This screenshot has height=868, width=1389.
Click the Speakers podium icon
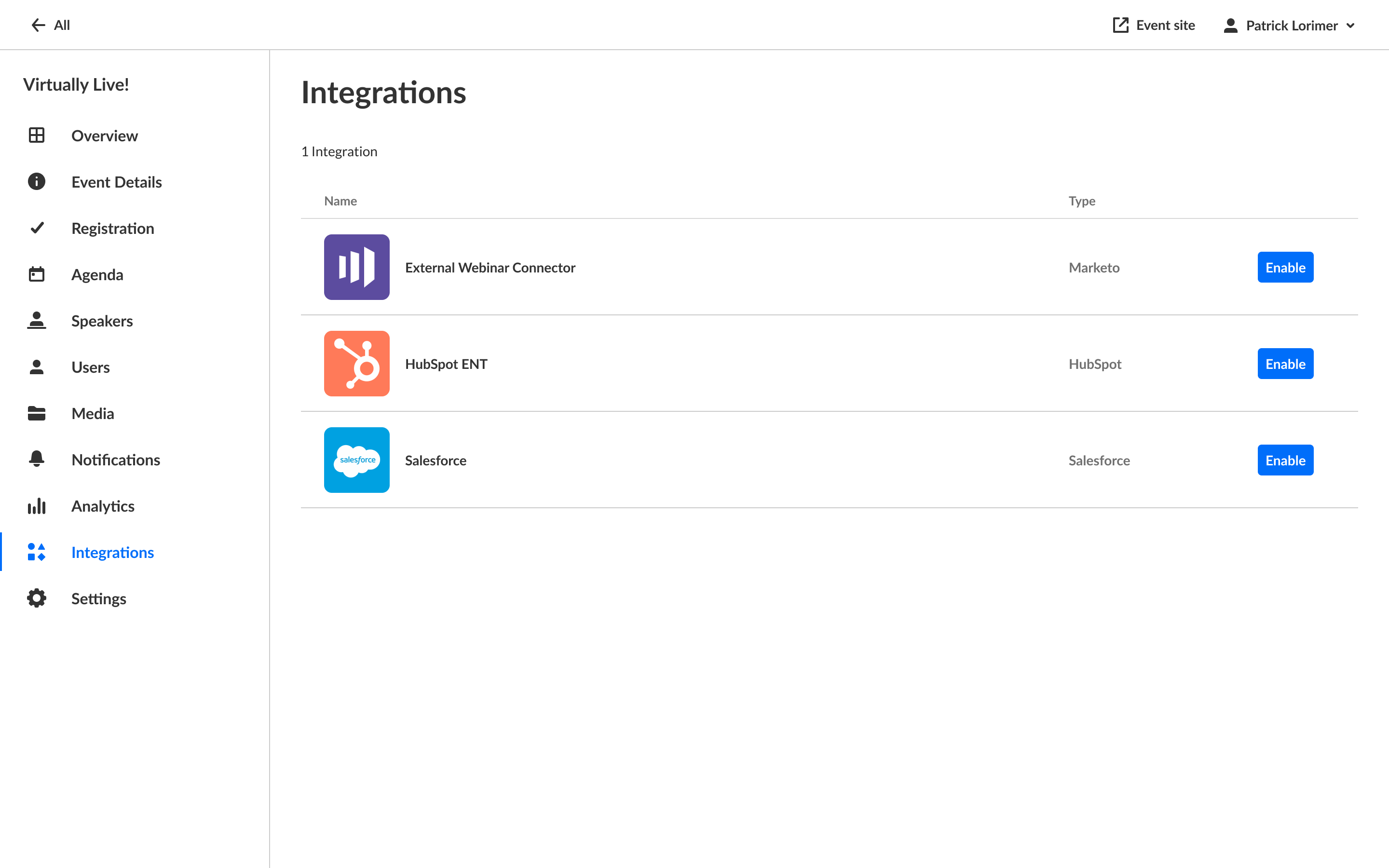(x=37, y=320)
